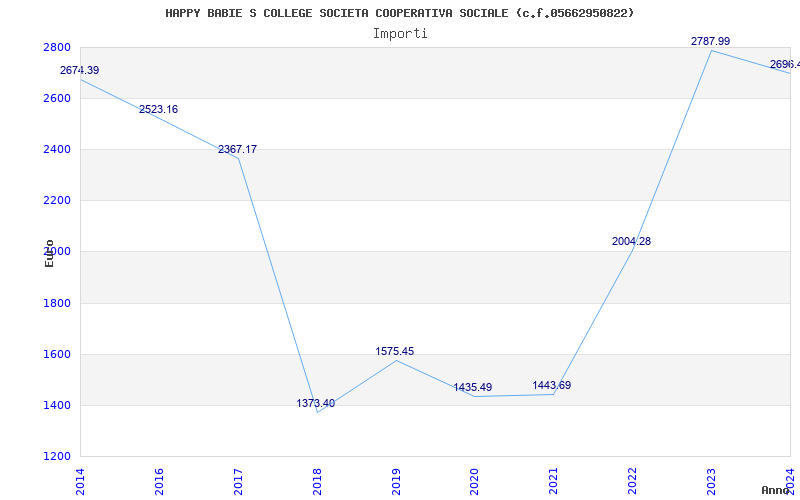Viewport: 800px width, 500px height.
Task: Click x-axis year 2017
Action: (238, 481)
